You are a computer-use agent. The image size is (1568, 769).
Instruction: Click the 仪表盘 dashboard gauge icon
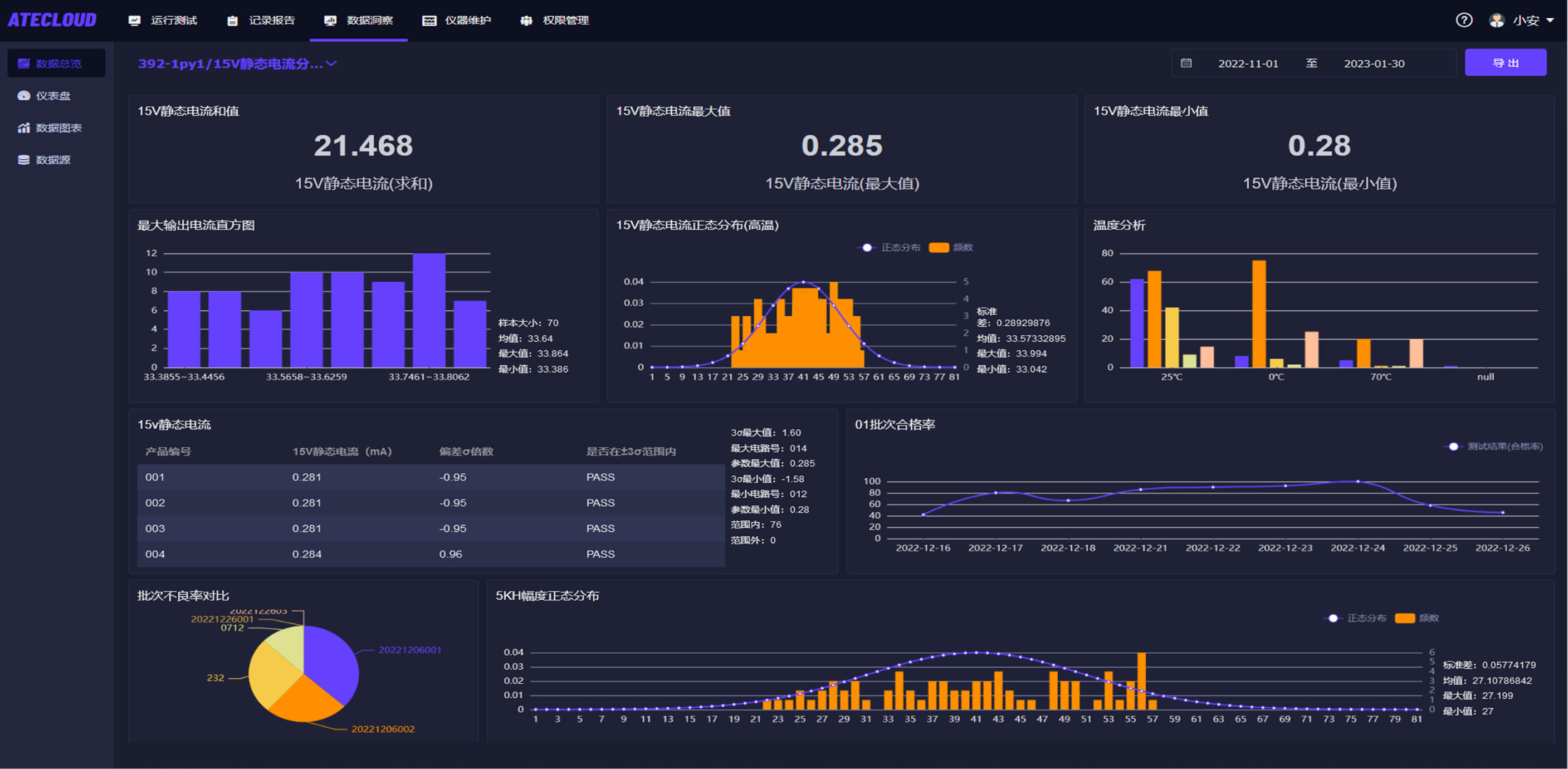24,96
